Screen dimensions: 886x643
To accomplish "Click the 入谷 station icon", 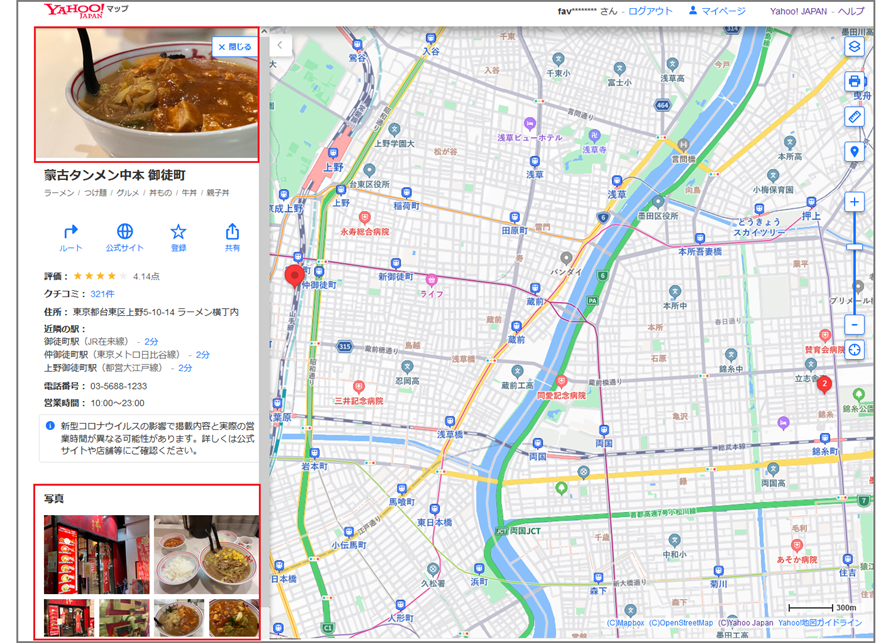I will pos(431,38).
